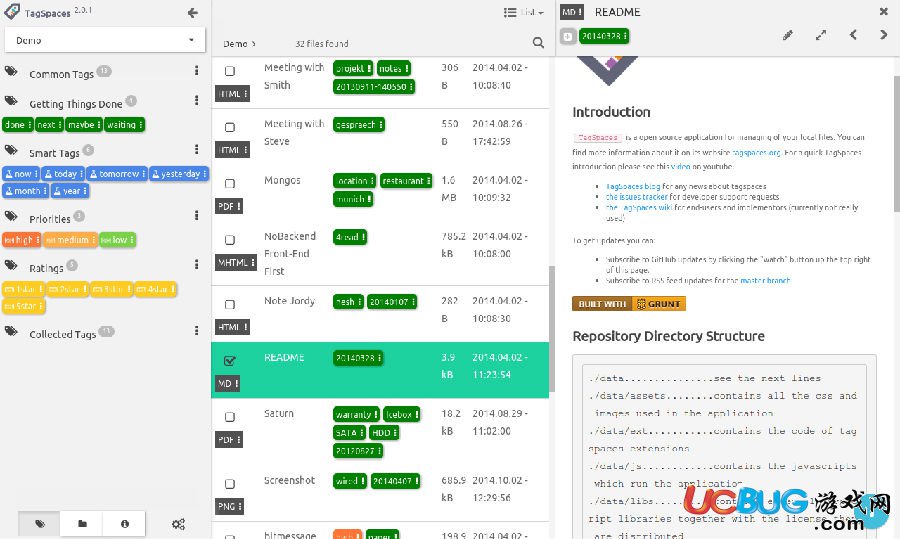Uncheck the README file checkbox
This screenshot has height=539, width=900.
(x=230, y=360)
